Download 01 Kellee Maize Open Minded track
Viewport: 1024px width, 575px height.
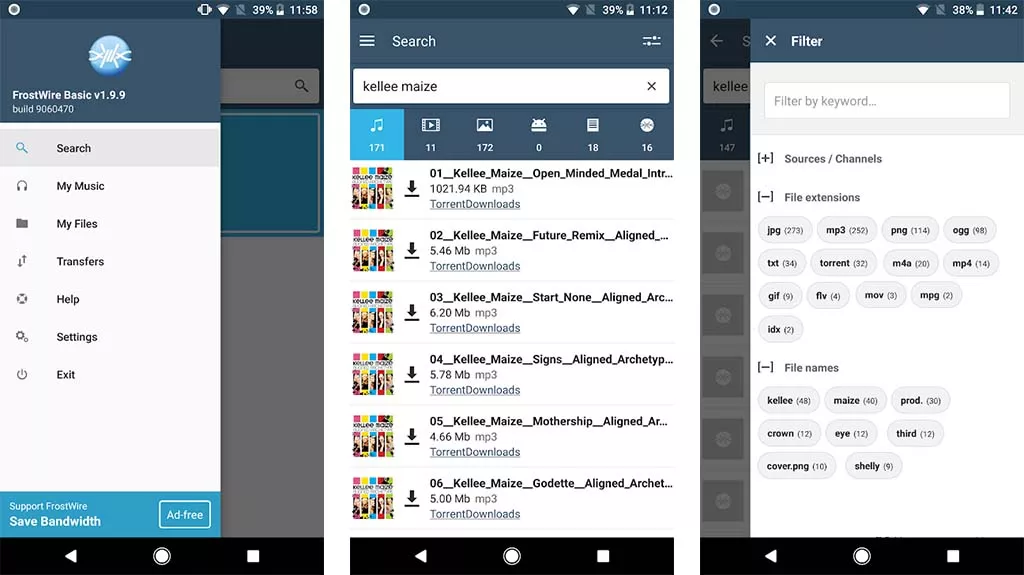pyautogui.click(x=411, y=189)
